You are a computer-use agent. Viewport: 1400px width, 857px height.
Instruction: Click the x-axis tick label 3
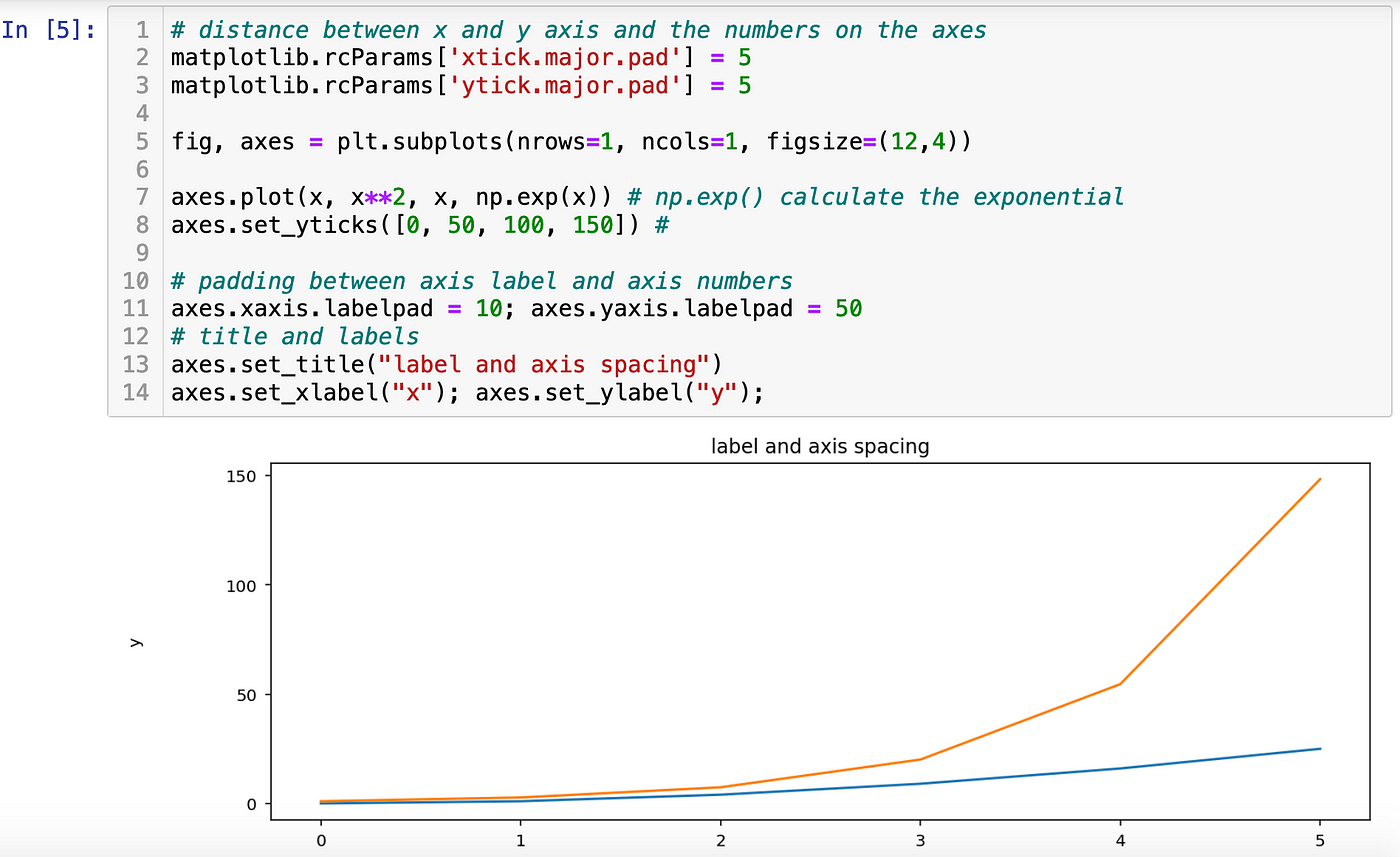point(920,839)
